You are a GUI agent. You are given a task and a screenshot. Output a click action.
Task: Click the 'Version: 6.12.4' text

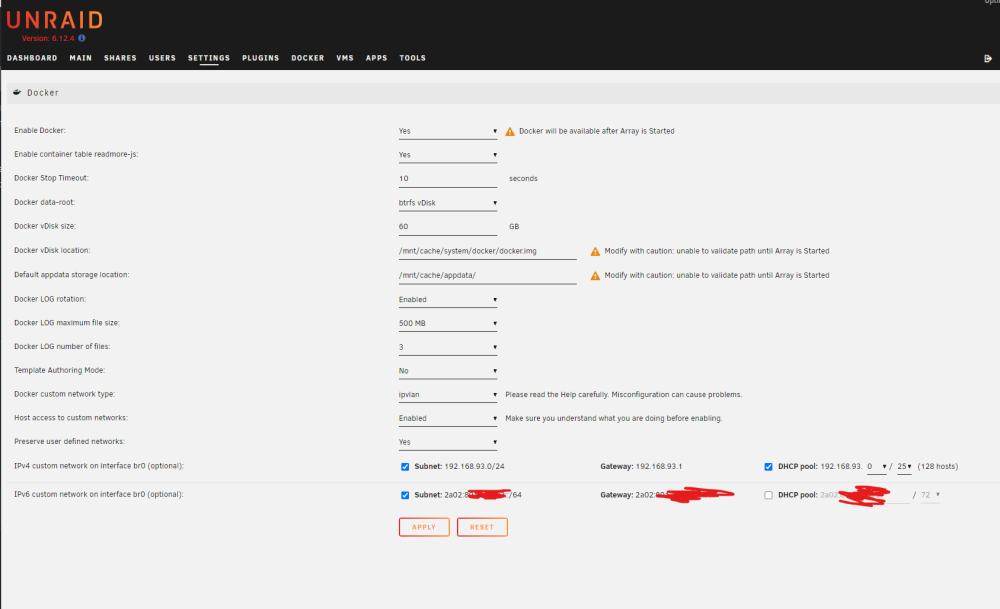[x=48, y=38]
